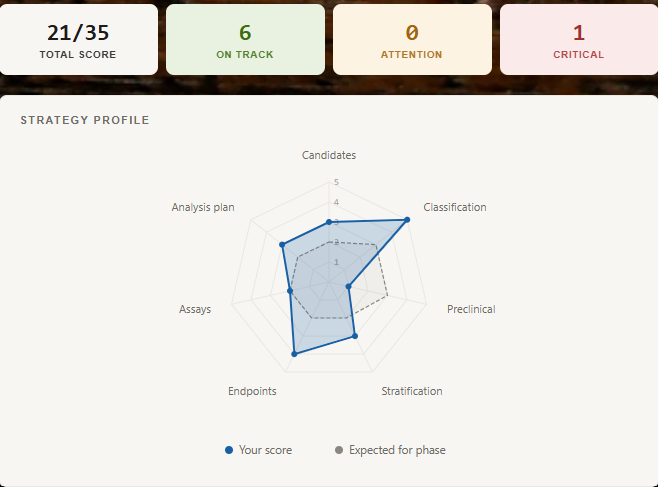Click the Candidates axis label
Viewport: 658px width, 487px height.
[x=329, y=155]
